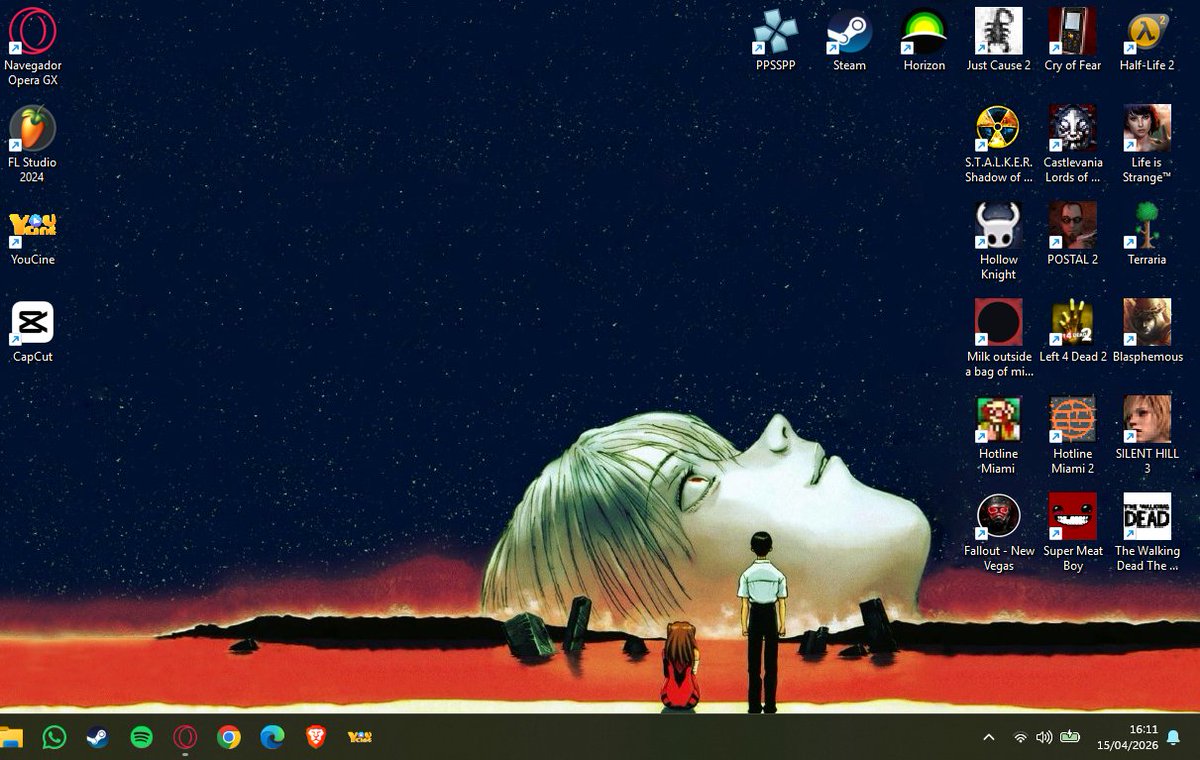
Task: Select the Terraria tree icon
Action: (1147, 234)
